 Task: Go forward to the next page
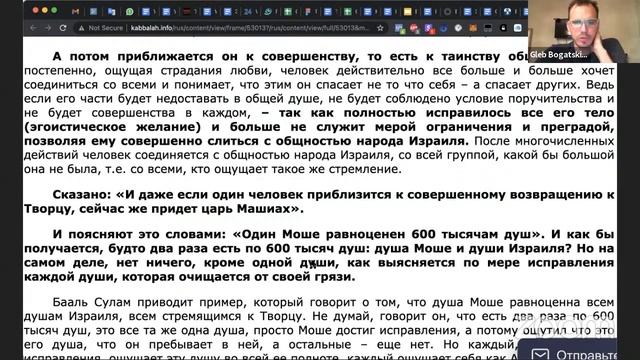pyautogui.click(x=48, y=28)
